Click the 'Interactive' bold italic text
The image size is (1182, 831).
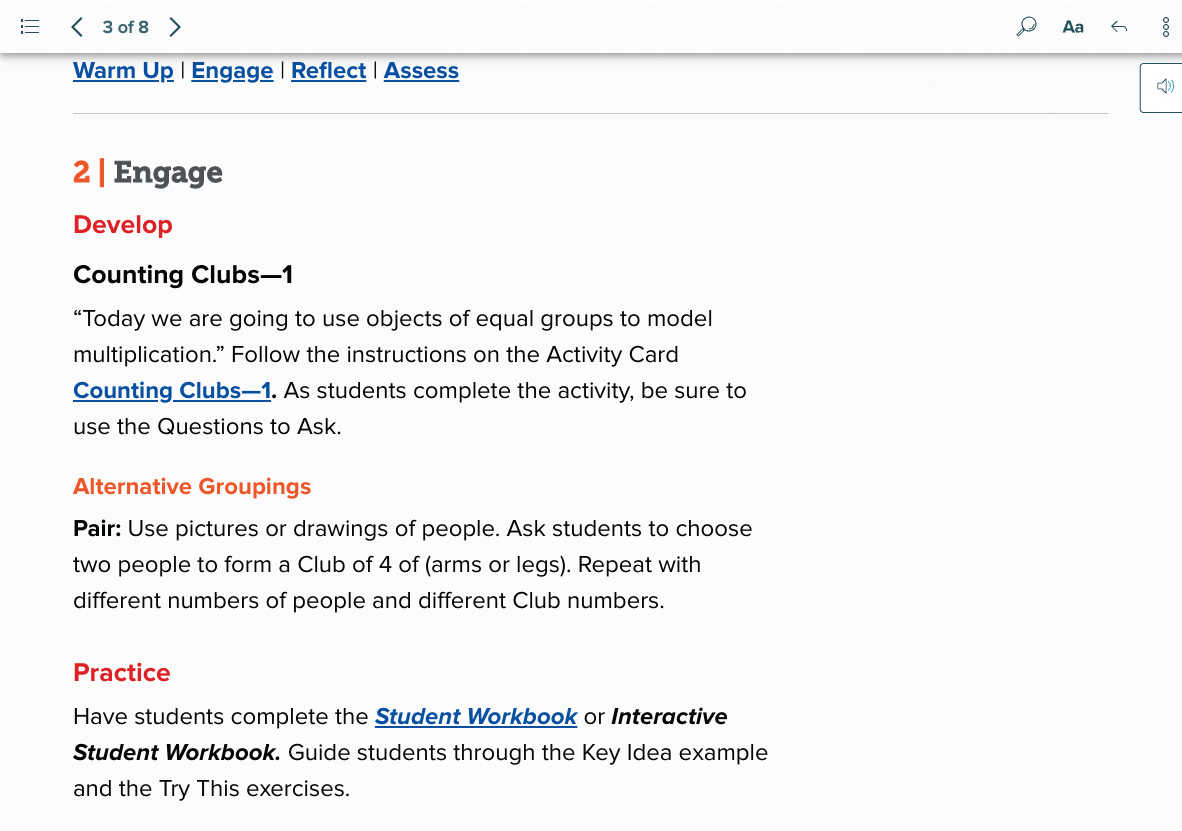pos(669,716)
